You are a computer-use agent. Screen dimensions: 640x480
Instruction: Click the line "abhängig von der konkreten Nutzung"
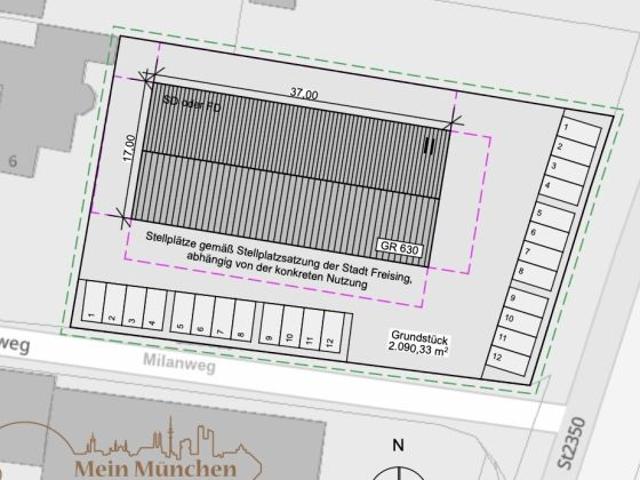point(277,271)
